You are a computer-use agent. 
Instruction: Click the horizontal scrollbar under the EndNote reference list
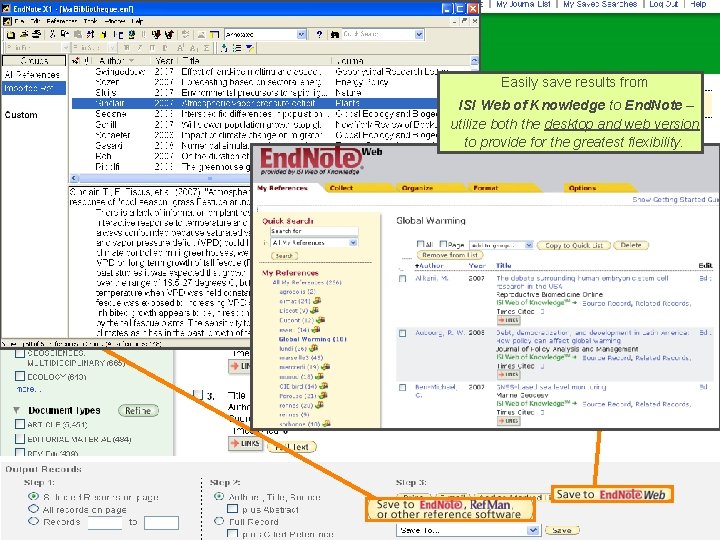pyautogui.click(x=161, y=178)
